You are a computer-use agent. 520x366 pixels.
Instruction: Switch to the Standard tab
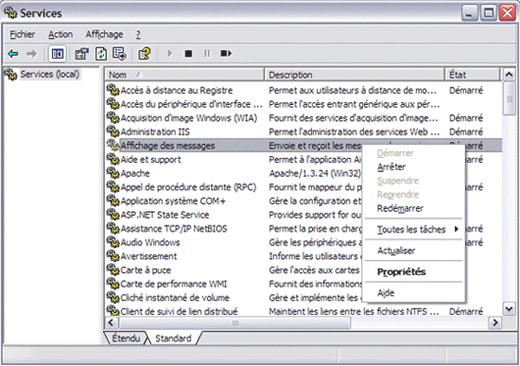(x=173, y=338)
